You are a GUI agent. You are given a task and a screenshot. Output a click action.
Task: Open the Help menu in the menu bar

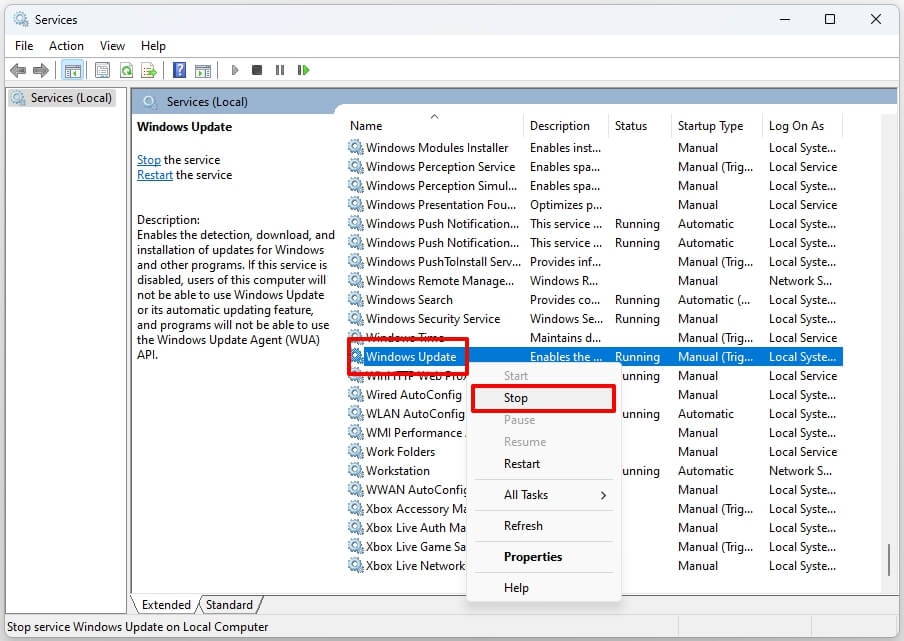(x=153, y=46)
